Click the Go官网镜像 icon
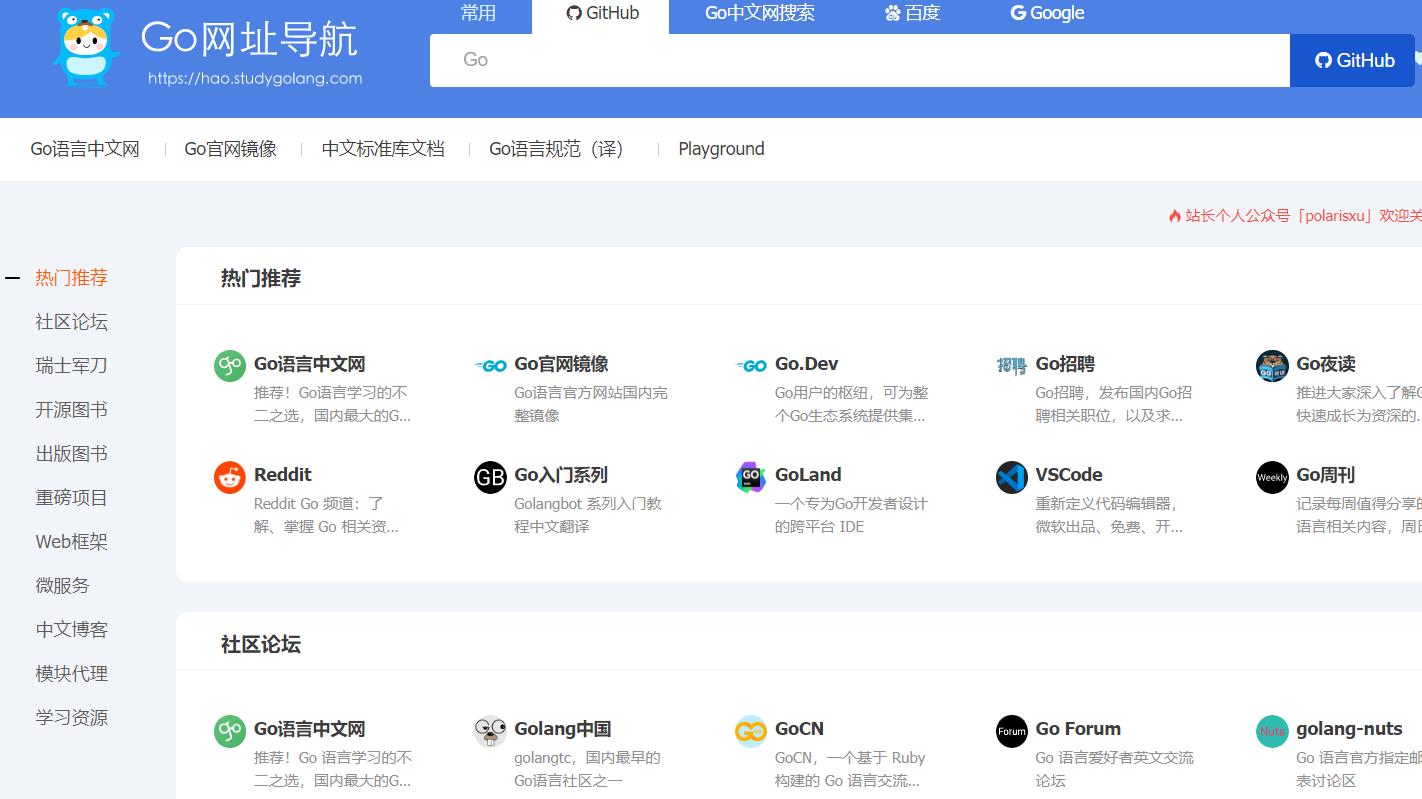 click(x=490, y=366)
